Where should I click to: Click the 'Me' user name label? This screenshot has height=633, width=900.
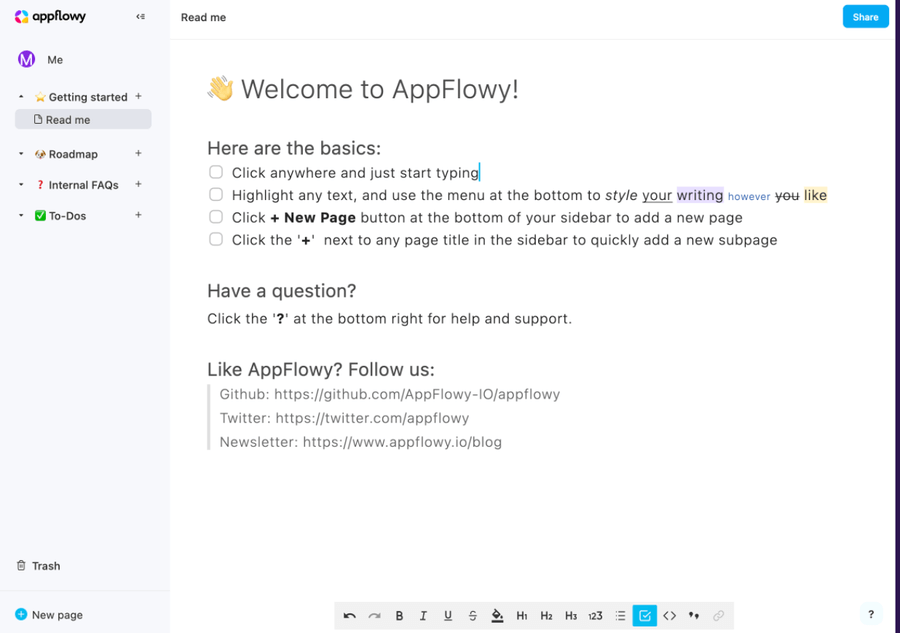[55, 60]
